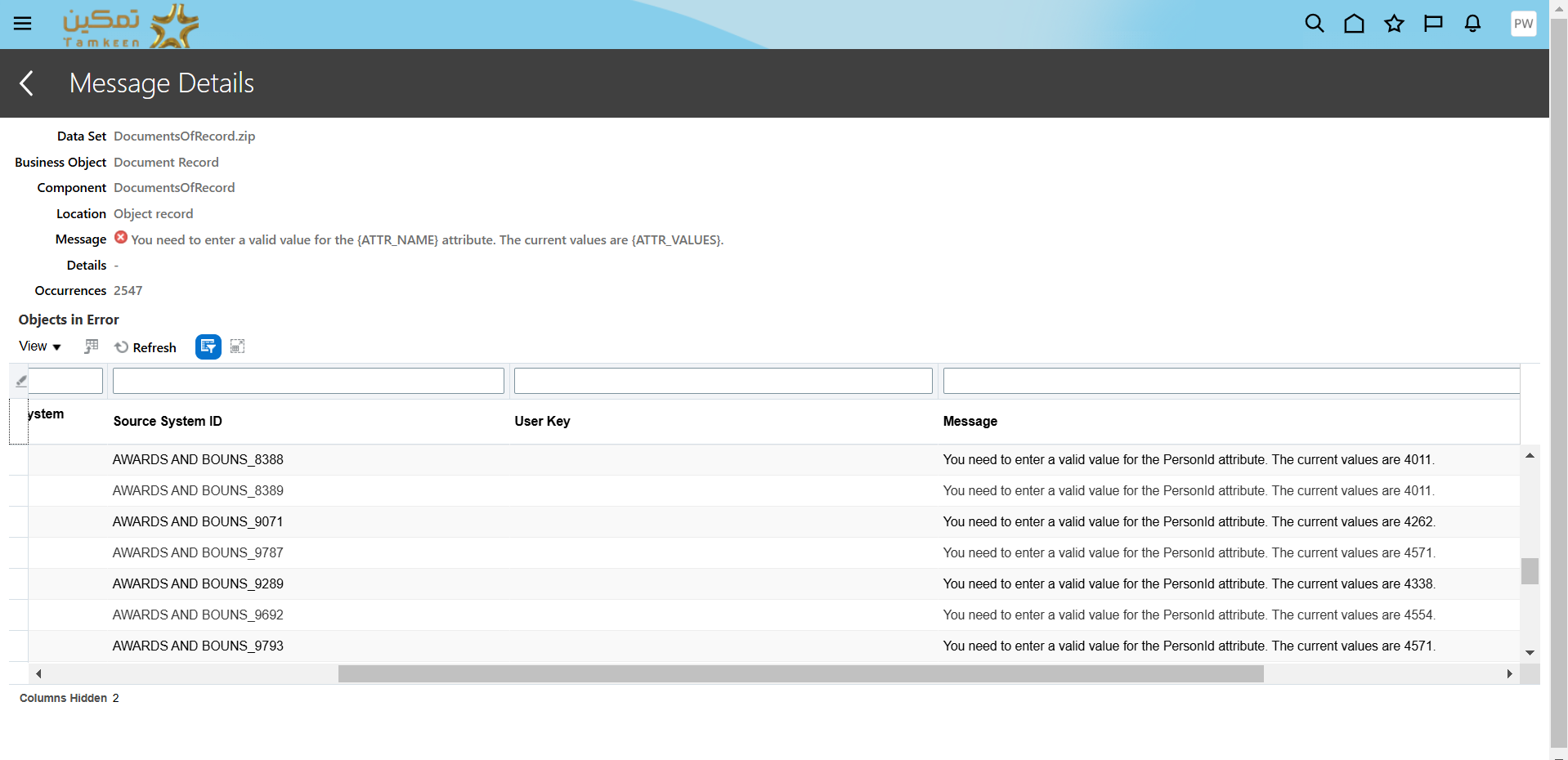Viewport: 1568px width, 760px height.
Task: Click the Freeze column icon
Action: point(91,346)
